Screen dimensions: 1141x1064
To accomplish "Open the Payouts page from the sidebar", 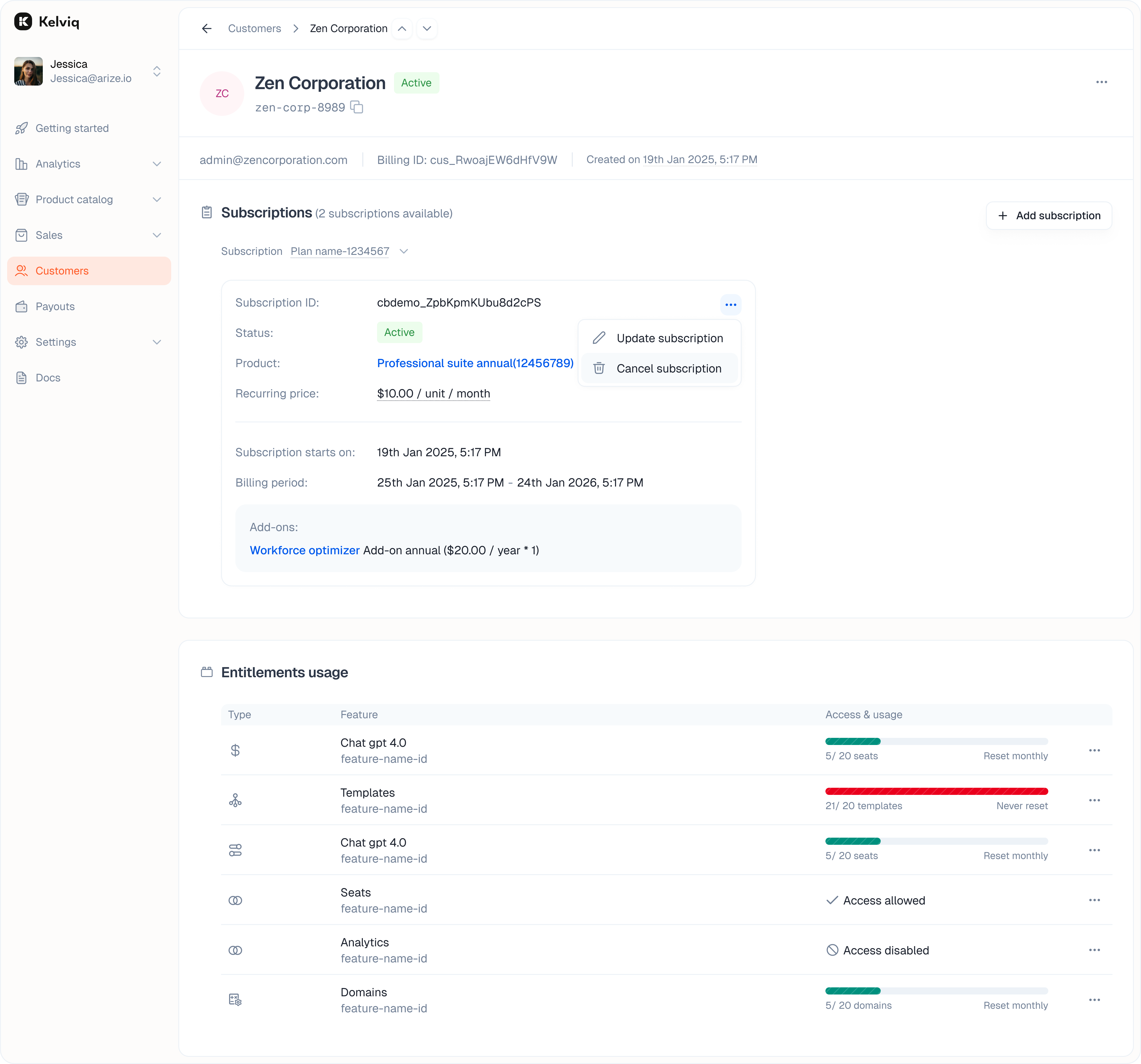I will (x=55, y=307).
